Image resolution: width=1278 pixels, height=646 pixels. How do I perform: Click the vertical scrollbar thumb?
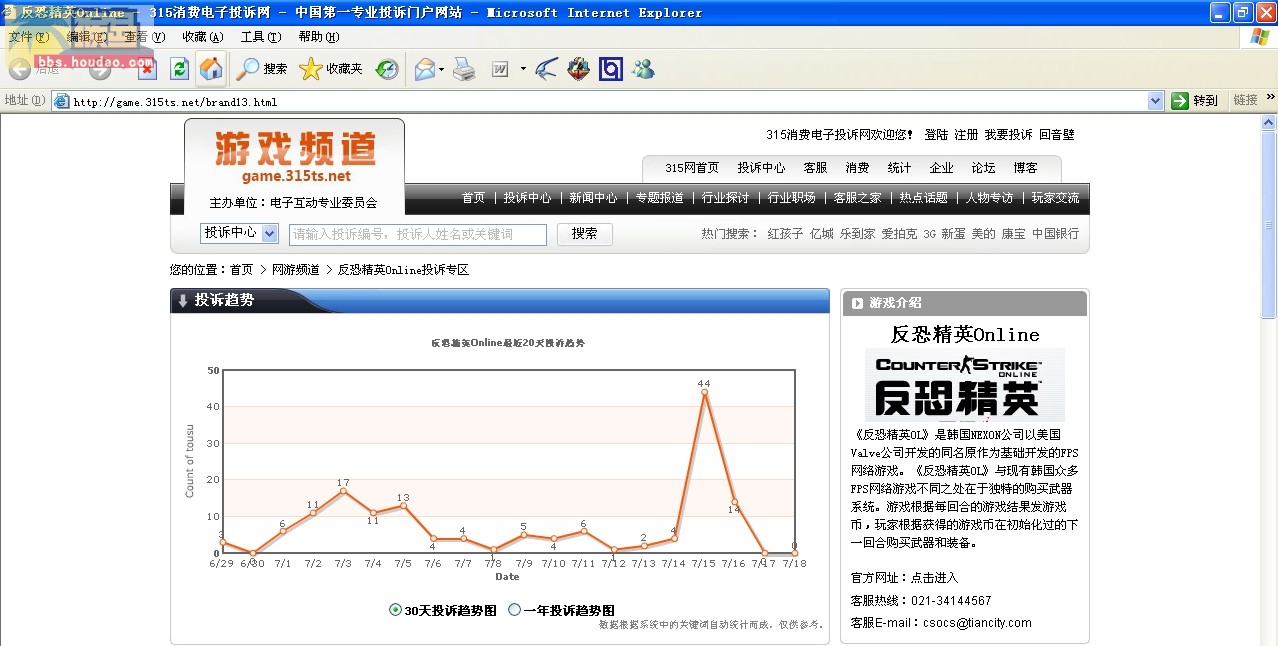pyautogui.click(x=1269, y=225)
